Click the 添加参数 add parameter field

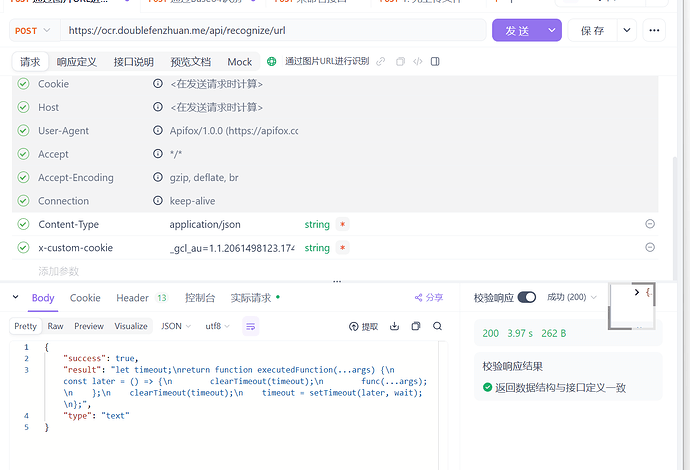click(59, 271)
